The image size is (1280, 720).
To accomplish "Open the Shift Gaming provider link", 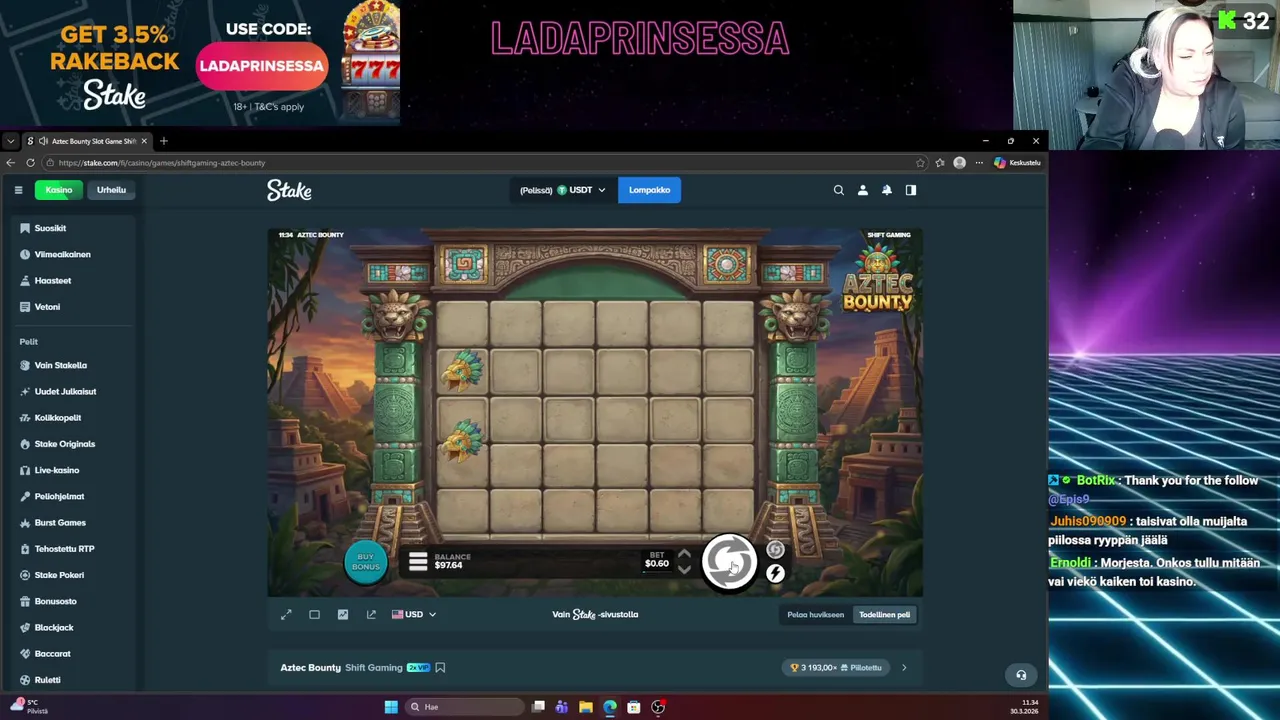I will 374,667.
